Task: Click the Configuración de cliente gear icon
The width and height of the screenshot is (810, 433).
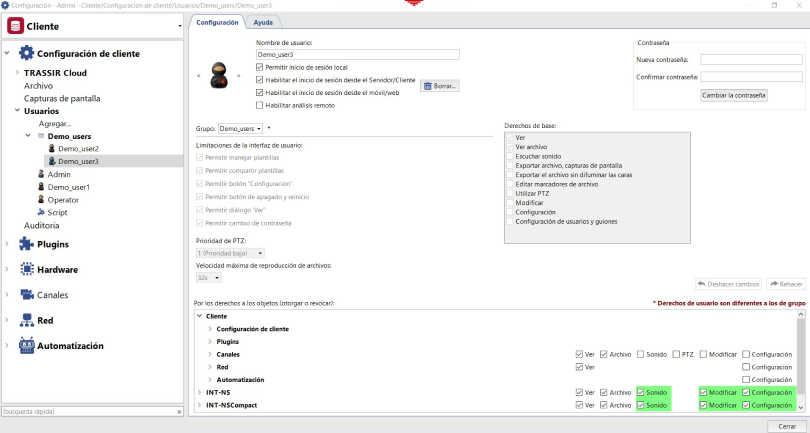Action: point(27,53)
